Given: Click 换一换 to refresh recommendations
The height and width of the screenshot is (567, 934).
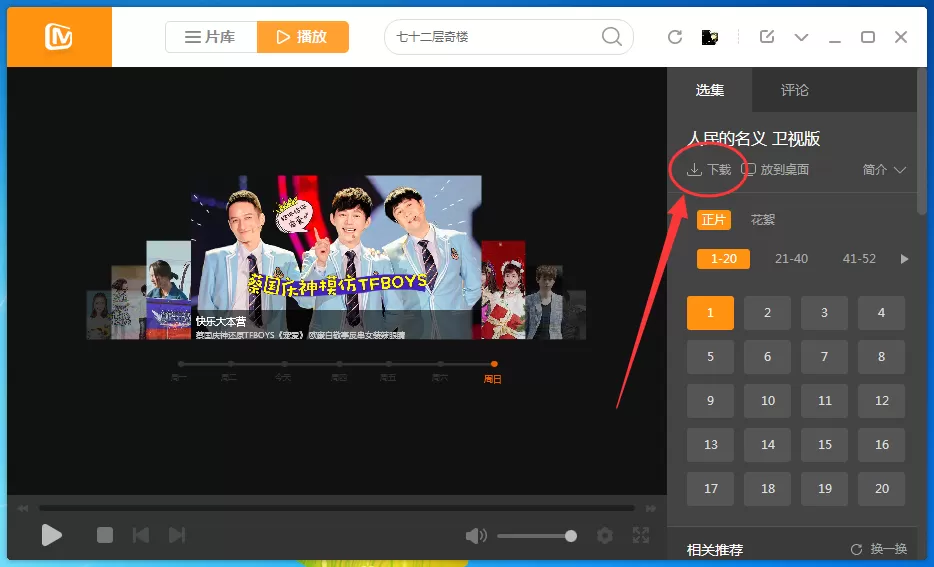Looking at the screenshot, I should 879,549.
